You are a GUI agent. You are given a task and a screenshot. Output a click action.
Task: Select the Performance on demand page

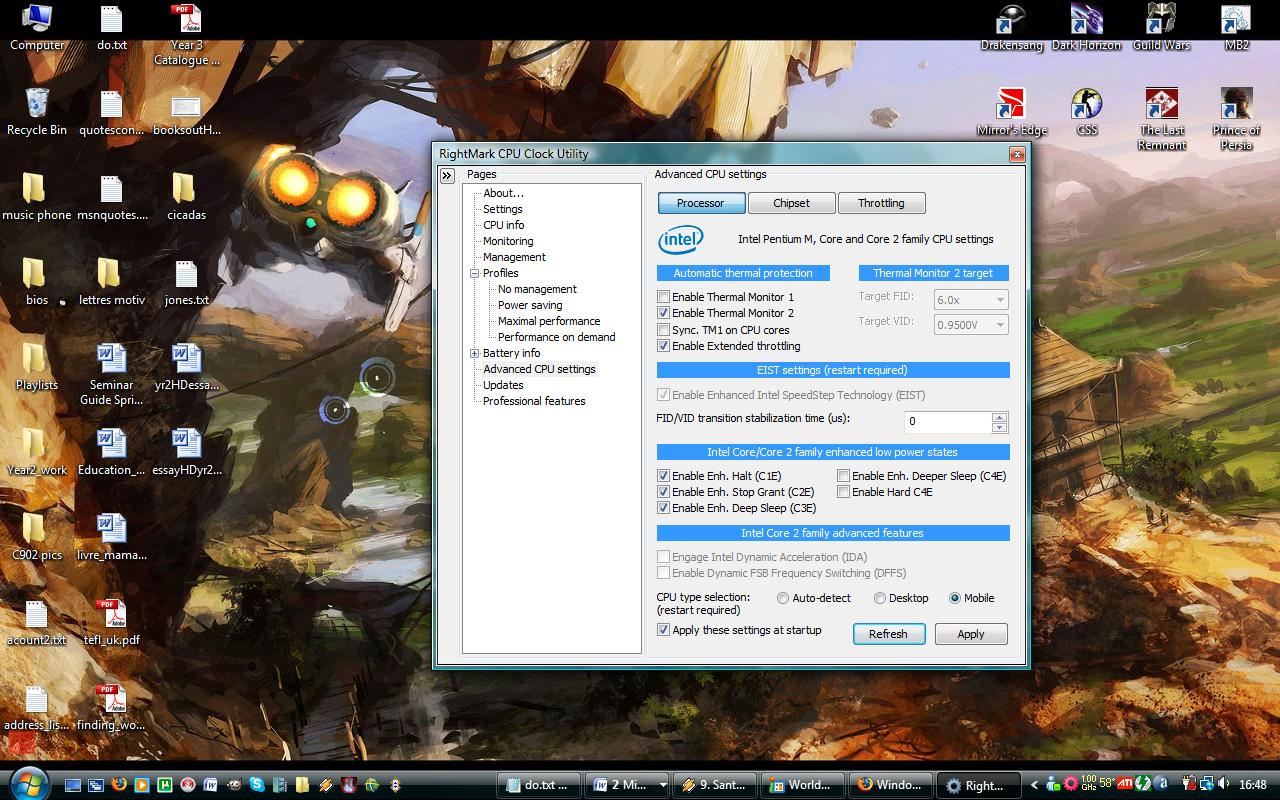(557, 337)
